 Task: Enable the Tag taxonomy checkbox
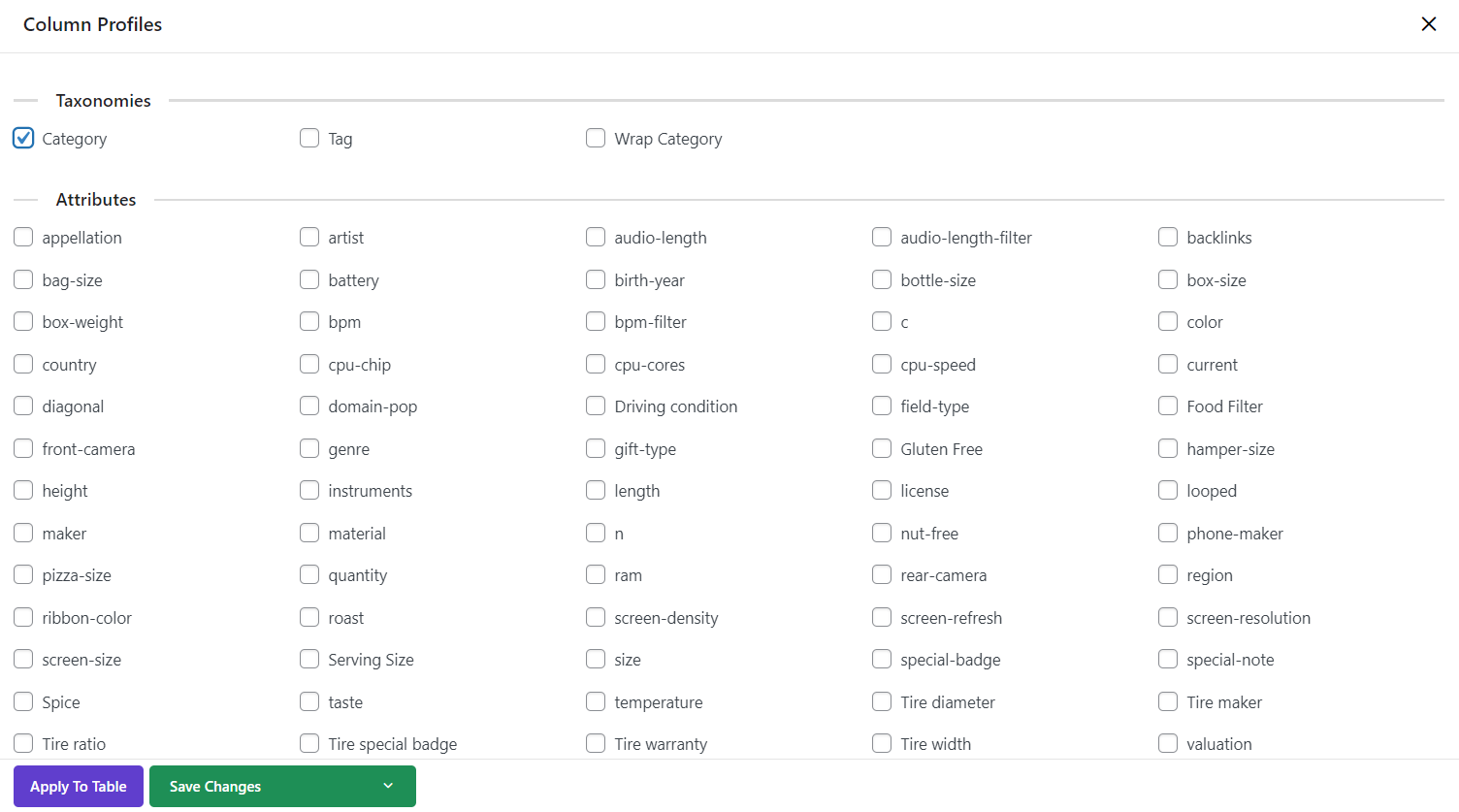(309, 138)
